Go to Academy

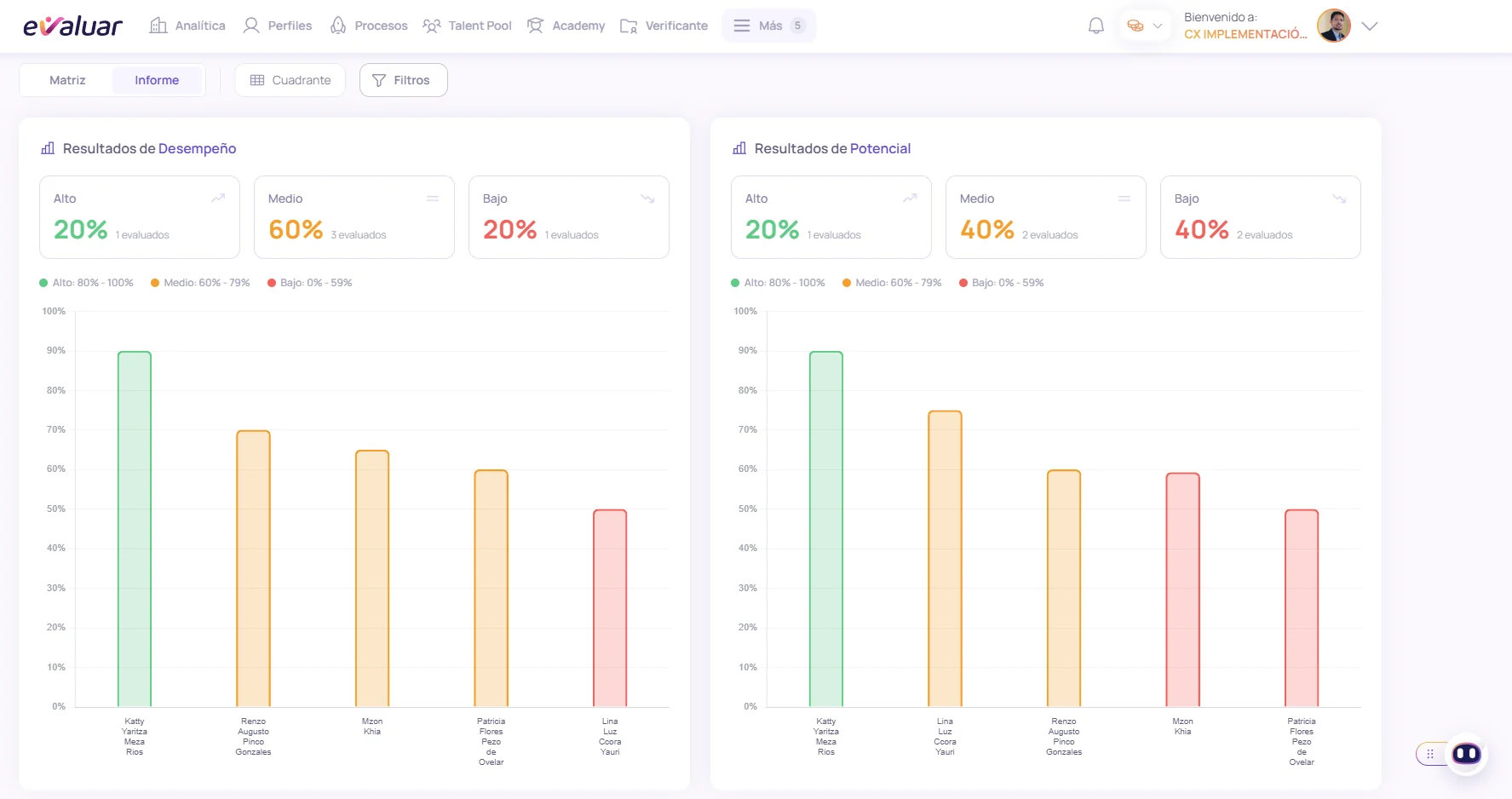tap(566, 26)
